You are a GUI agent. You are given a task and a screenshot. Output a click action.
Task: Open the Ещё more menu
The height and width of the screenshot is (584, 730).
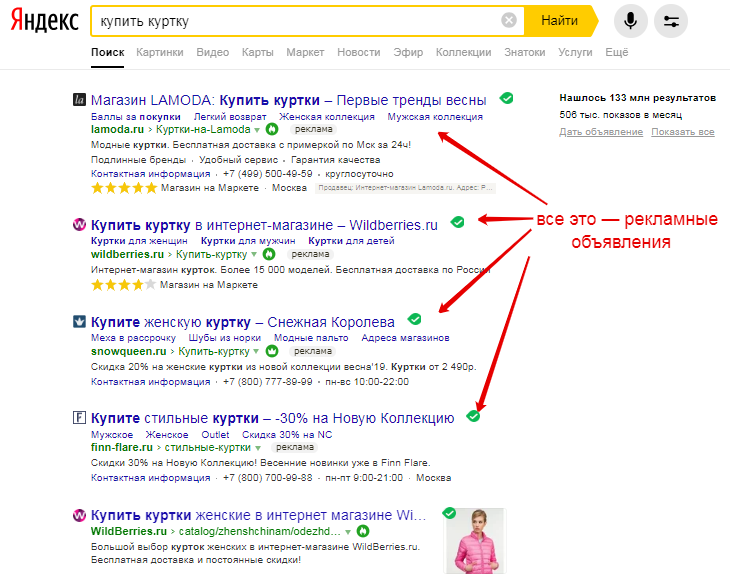[616, 52]
